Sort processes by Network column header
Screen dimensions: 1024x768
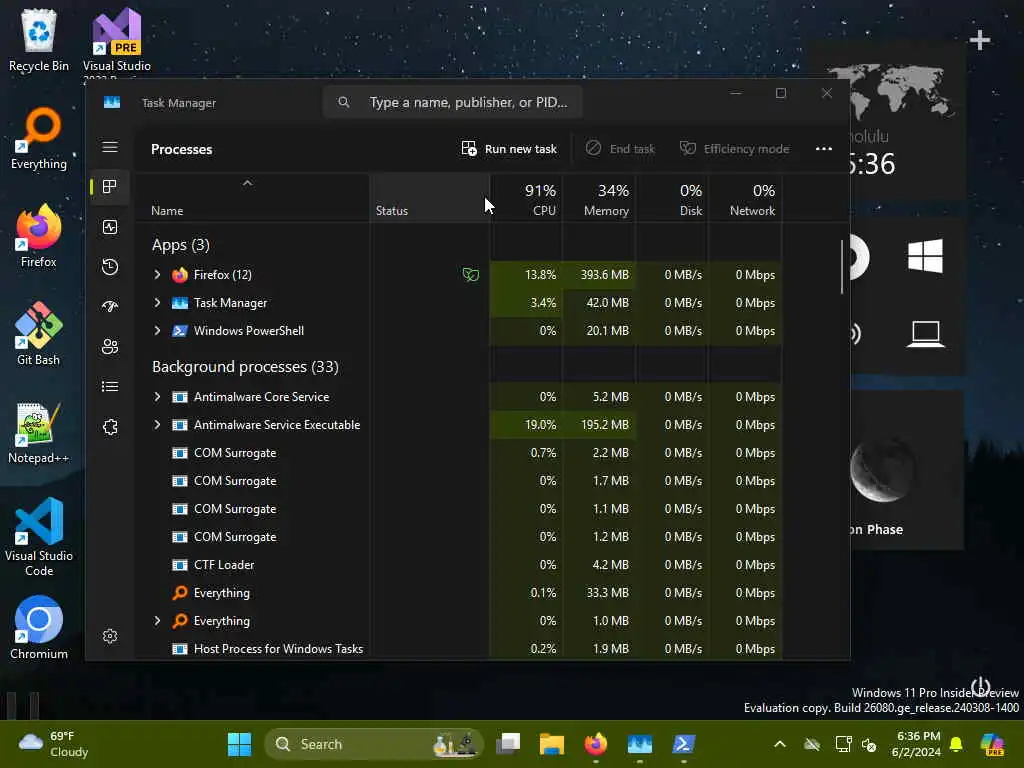(745, 199)
